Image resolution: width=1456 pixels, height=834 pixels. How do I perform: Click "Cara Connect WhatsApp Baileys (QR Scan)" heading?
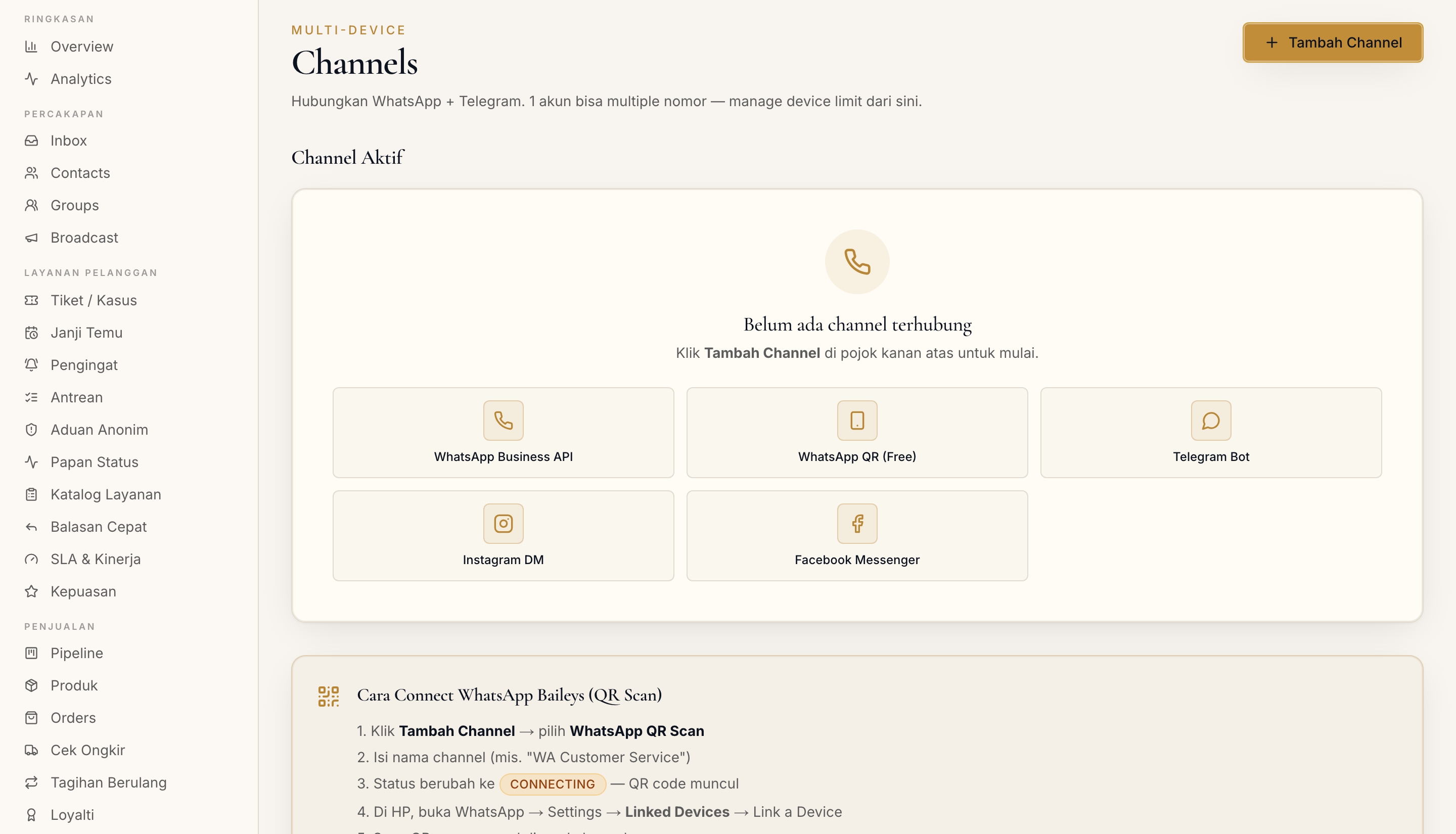(x=509, y=696)
